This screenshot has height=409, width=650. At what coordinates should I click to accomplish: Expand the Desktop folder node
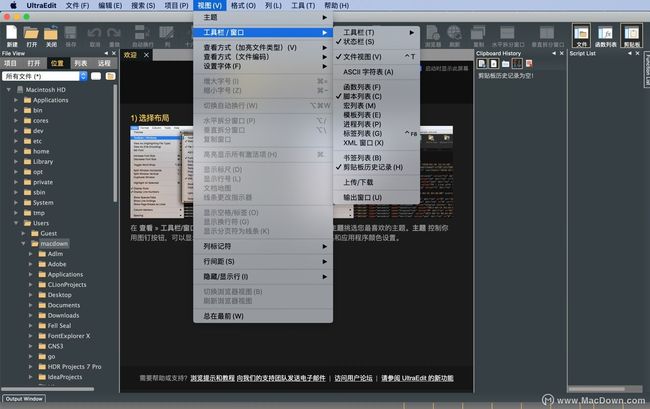click(x=31, y=295)
